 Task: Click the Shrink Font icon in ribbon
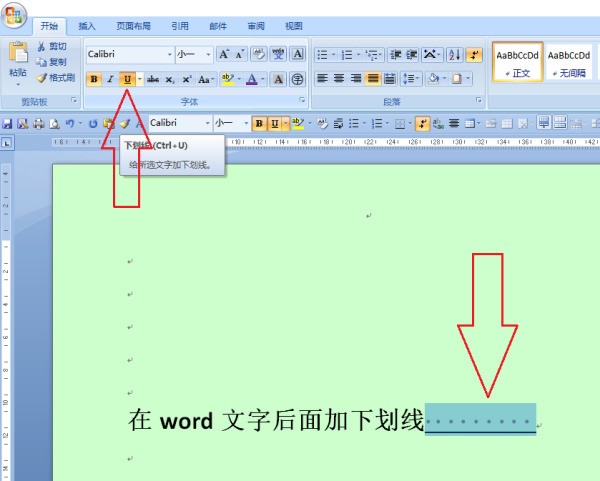tap(240, 54)
